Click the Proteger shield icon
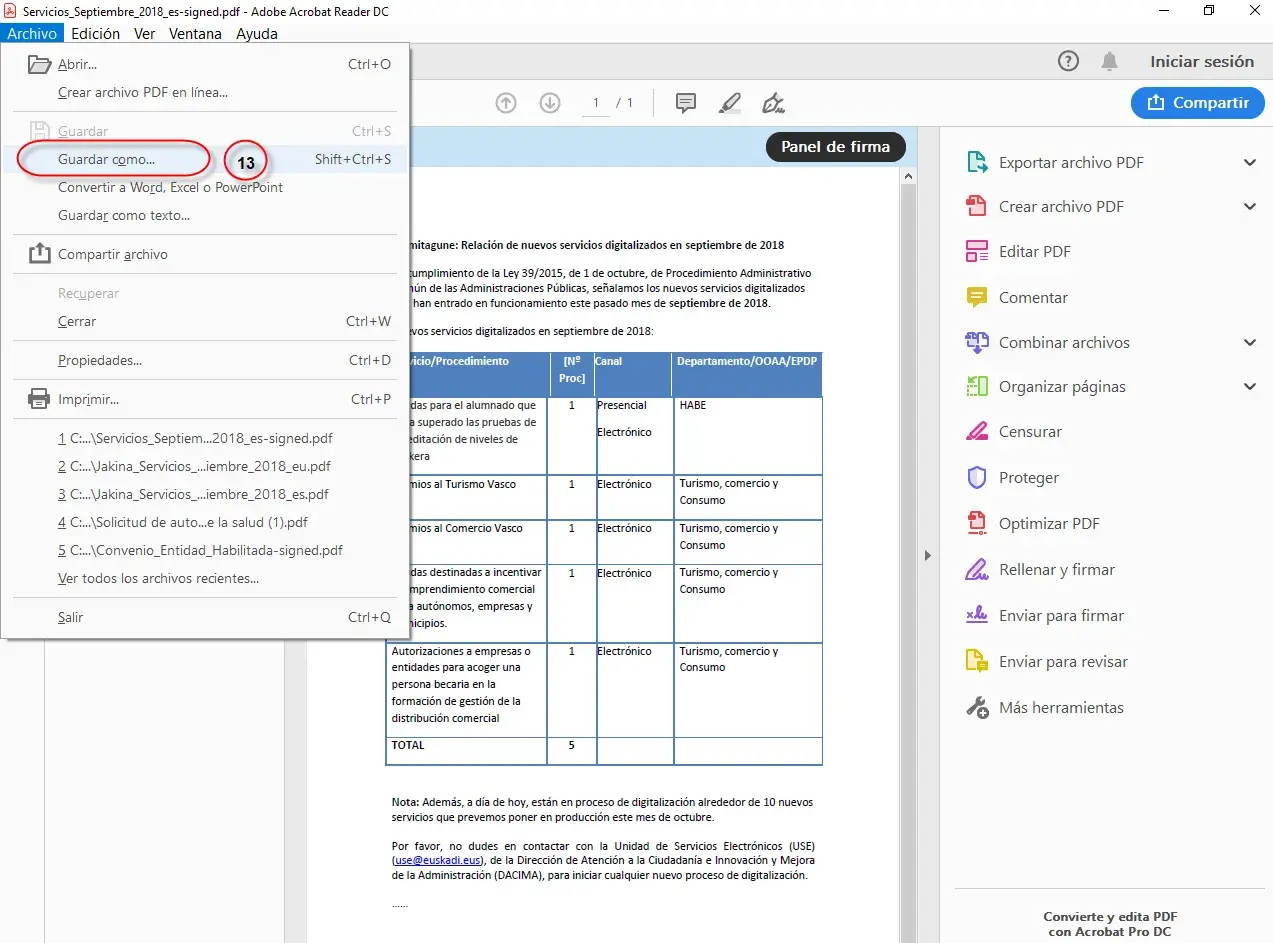 (976, 478)
